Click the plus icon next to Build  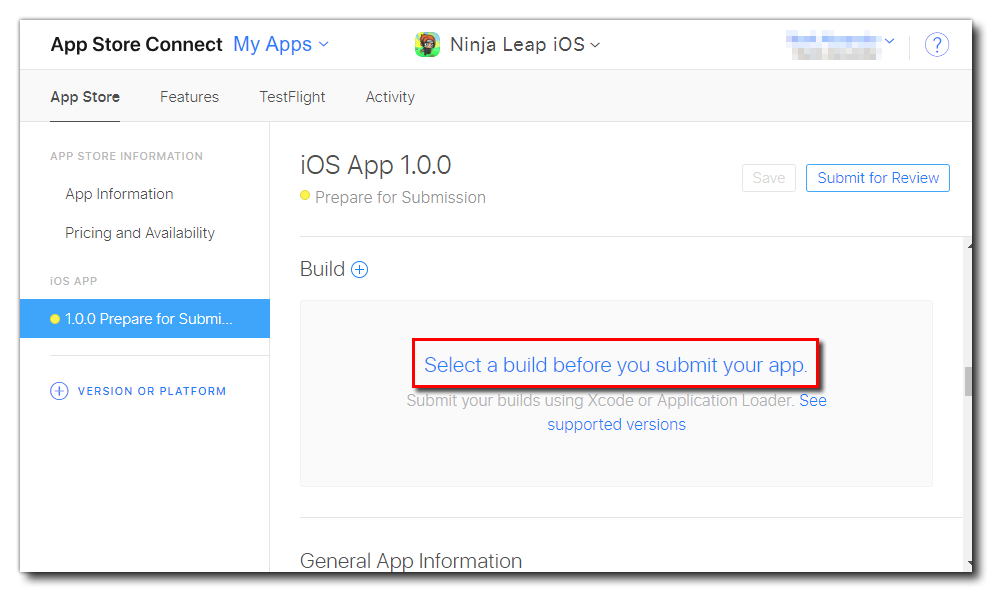coord(359,269)
